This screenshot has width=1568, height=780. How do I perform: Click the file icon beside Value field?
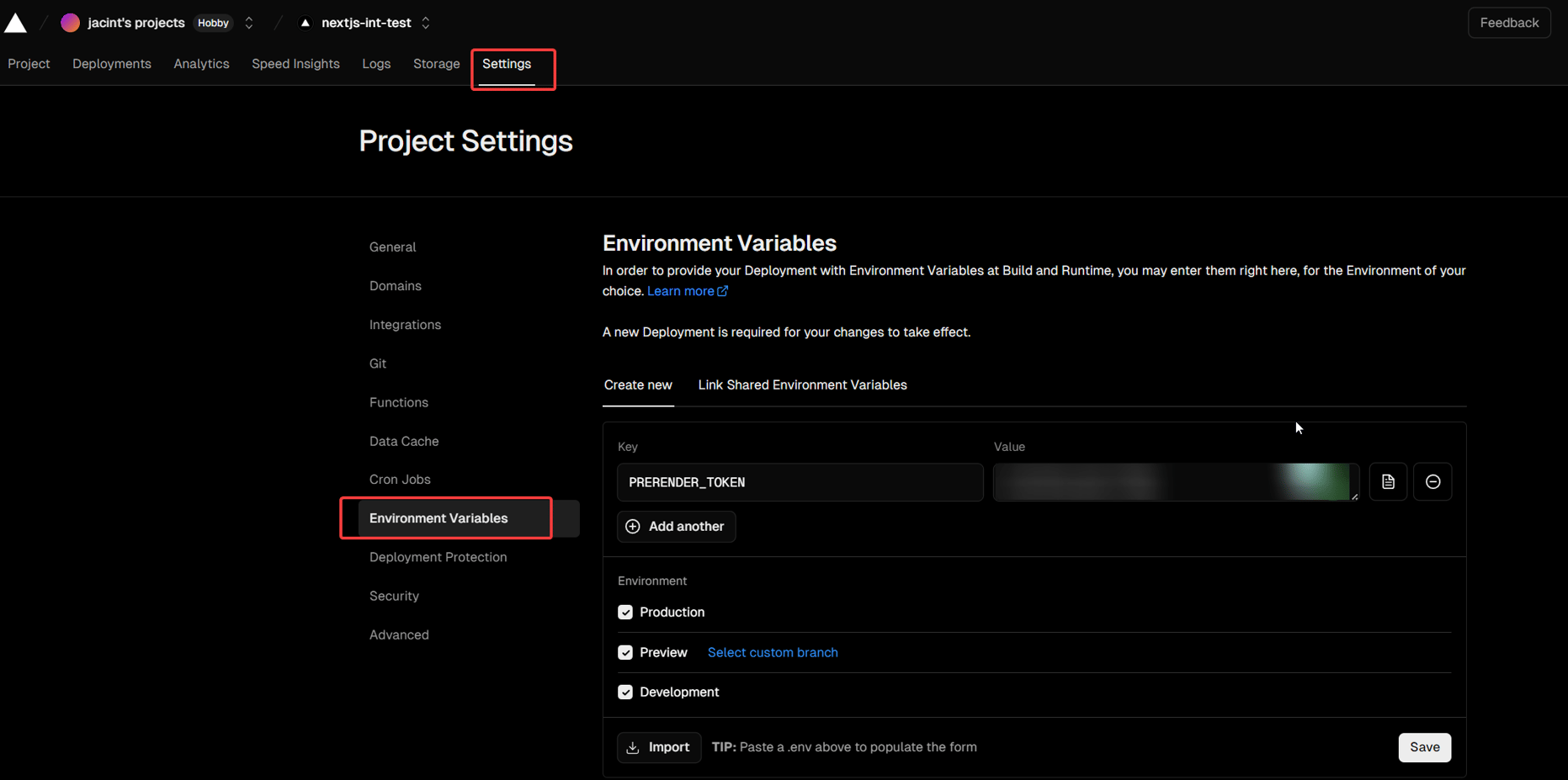click(1388, 482)
